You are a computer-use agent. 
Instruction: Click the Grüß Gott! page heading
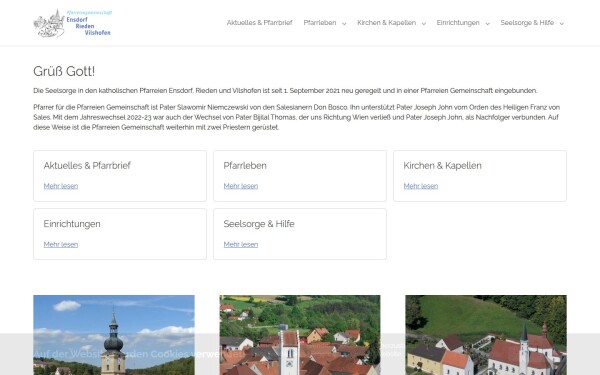64,72
